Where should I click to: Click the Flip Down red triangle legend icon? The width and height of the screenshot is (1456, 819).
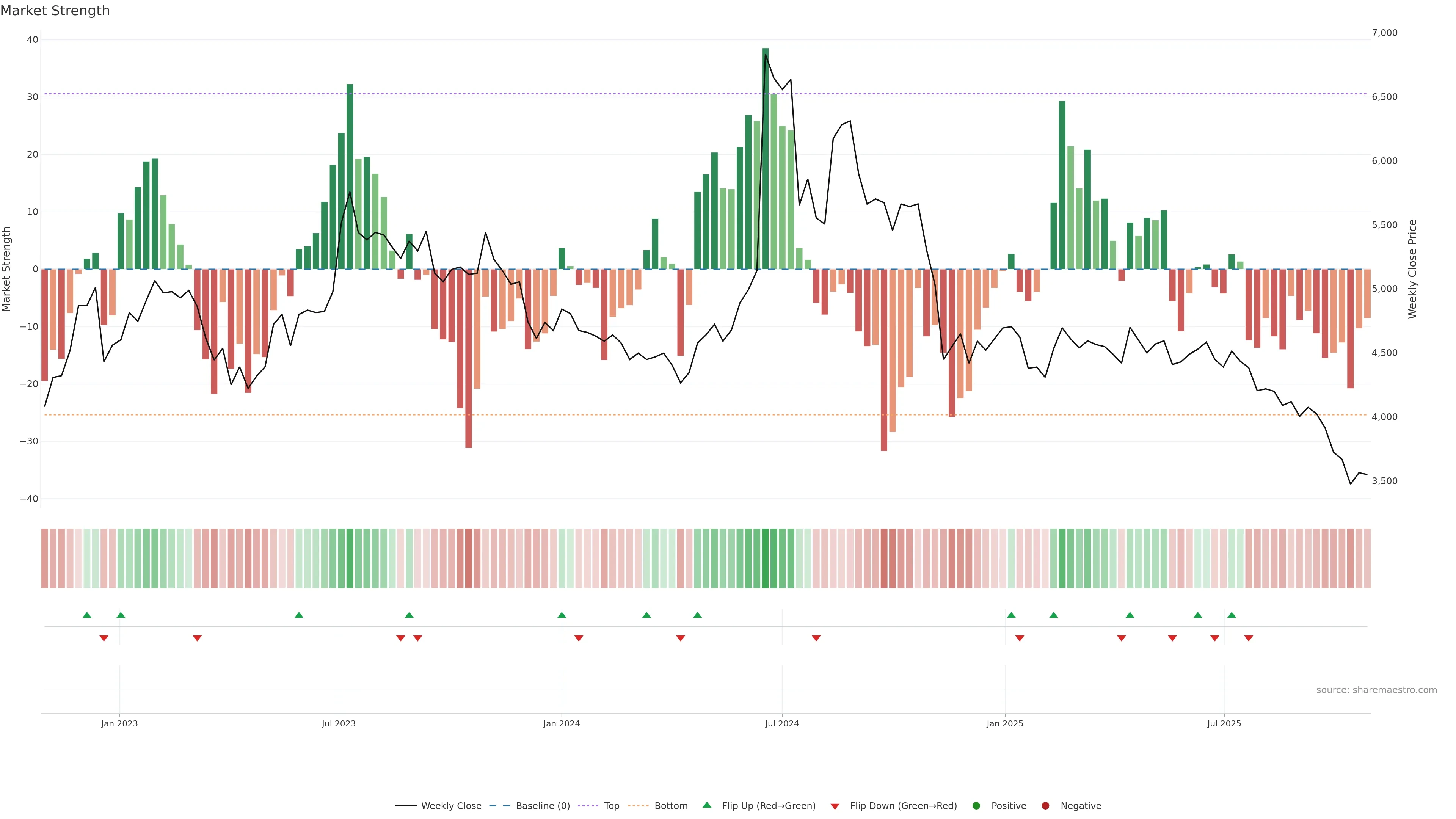[835, 806]
